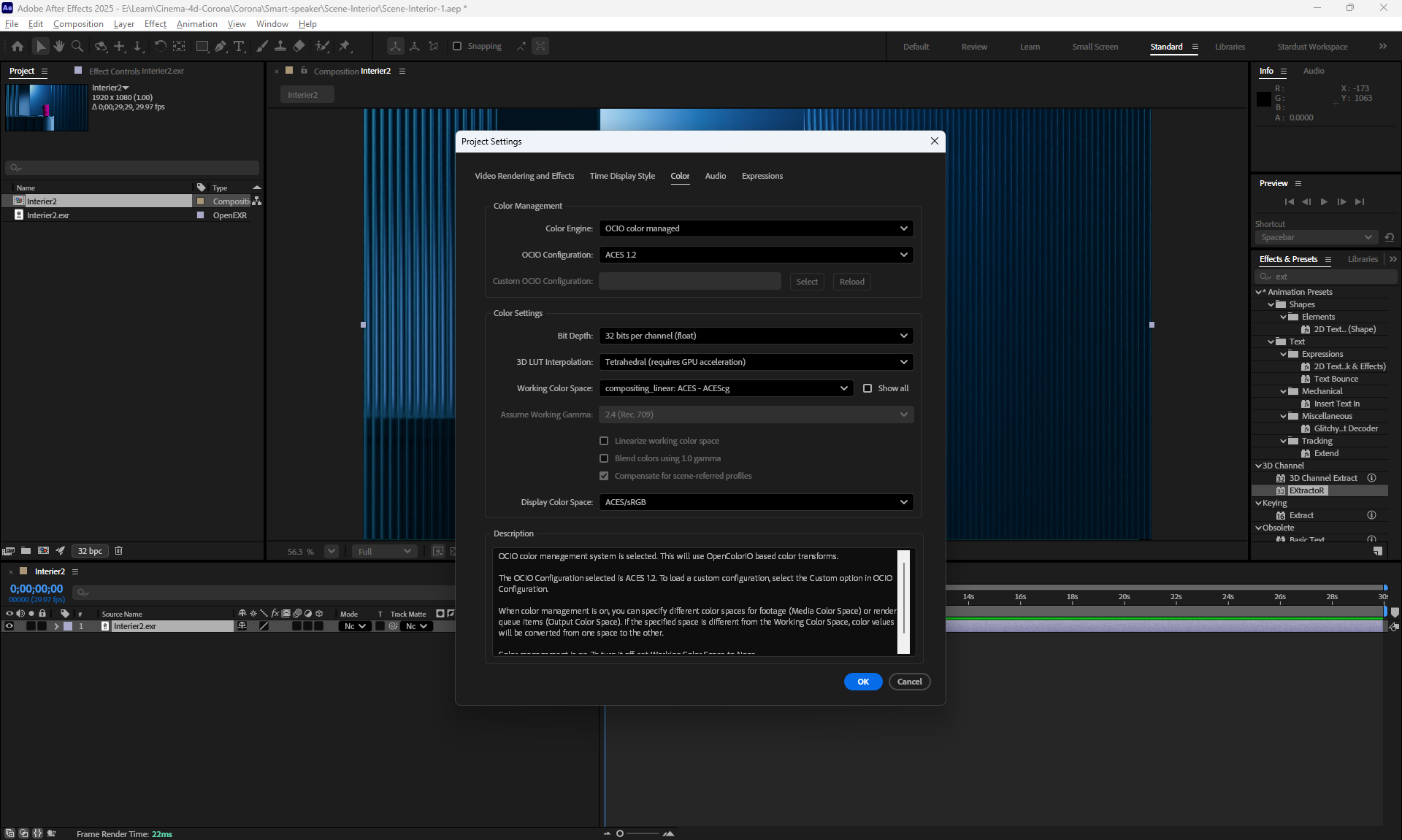Screen dimensions: 1402x840
Task: Select the Zoom tool
Action: 77,46
